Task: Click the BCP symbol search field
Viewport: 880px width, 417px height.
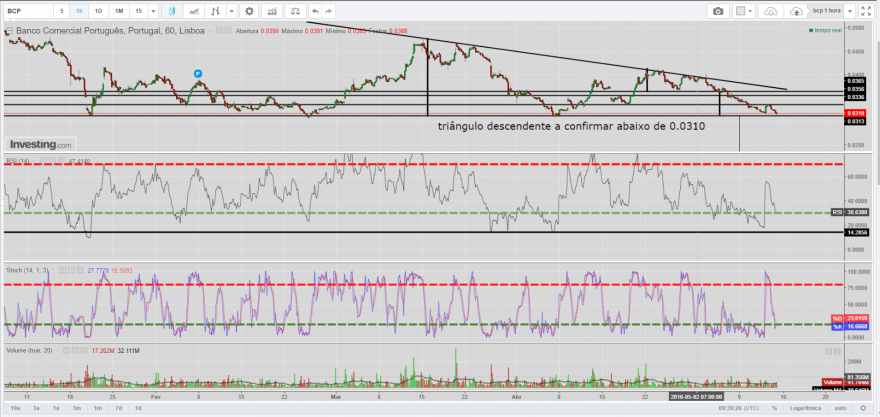Action: click(x=28, y=11)
